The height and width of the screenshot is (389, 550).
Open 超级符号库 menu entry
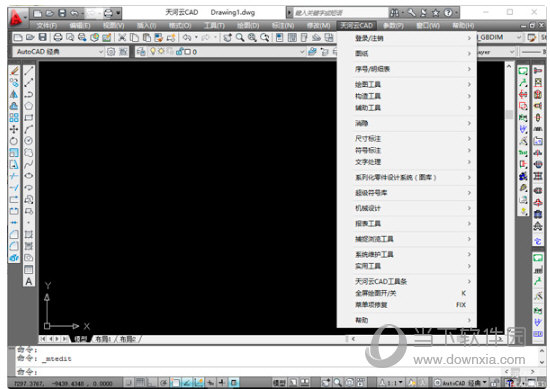[x=407, y=193]
